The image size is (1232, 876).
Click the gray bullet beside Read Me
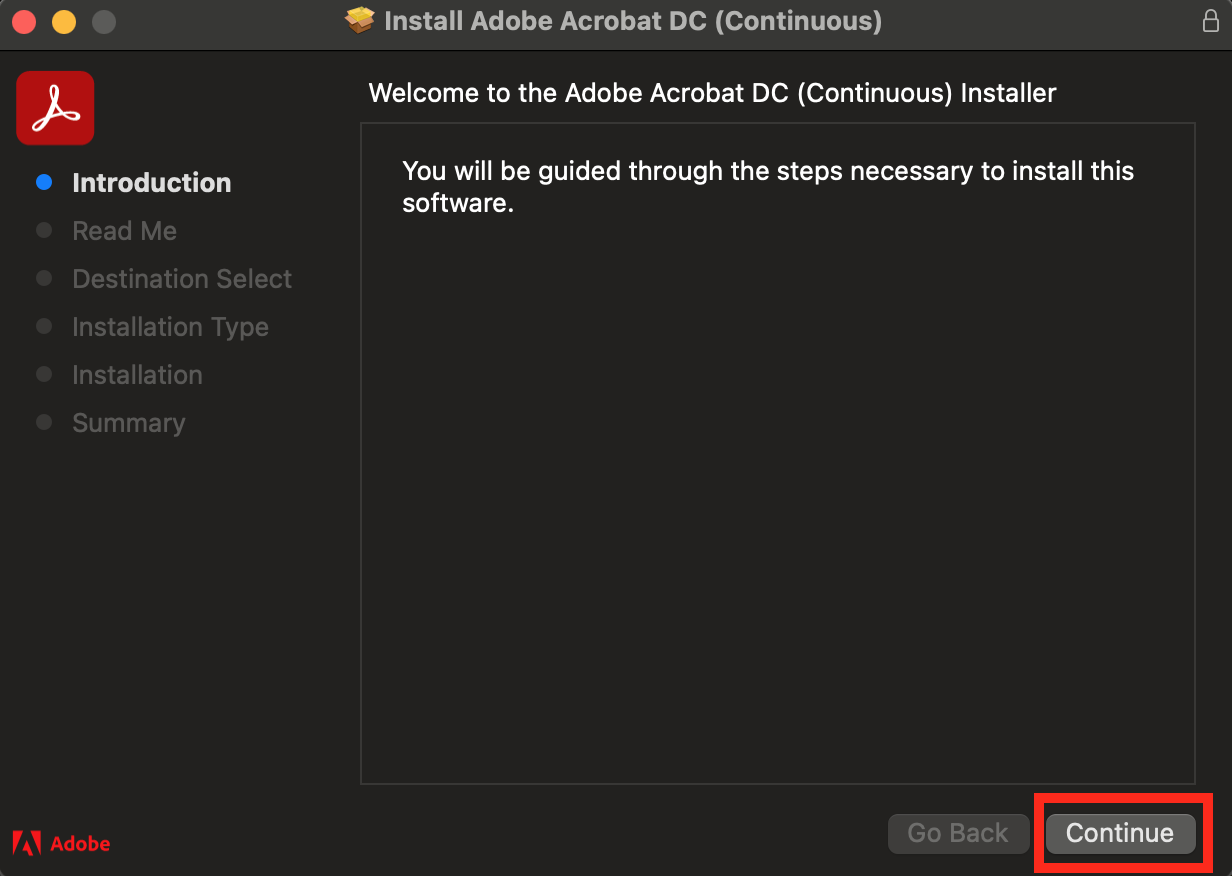click(x=44, y=230)
